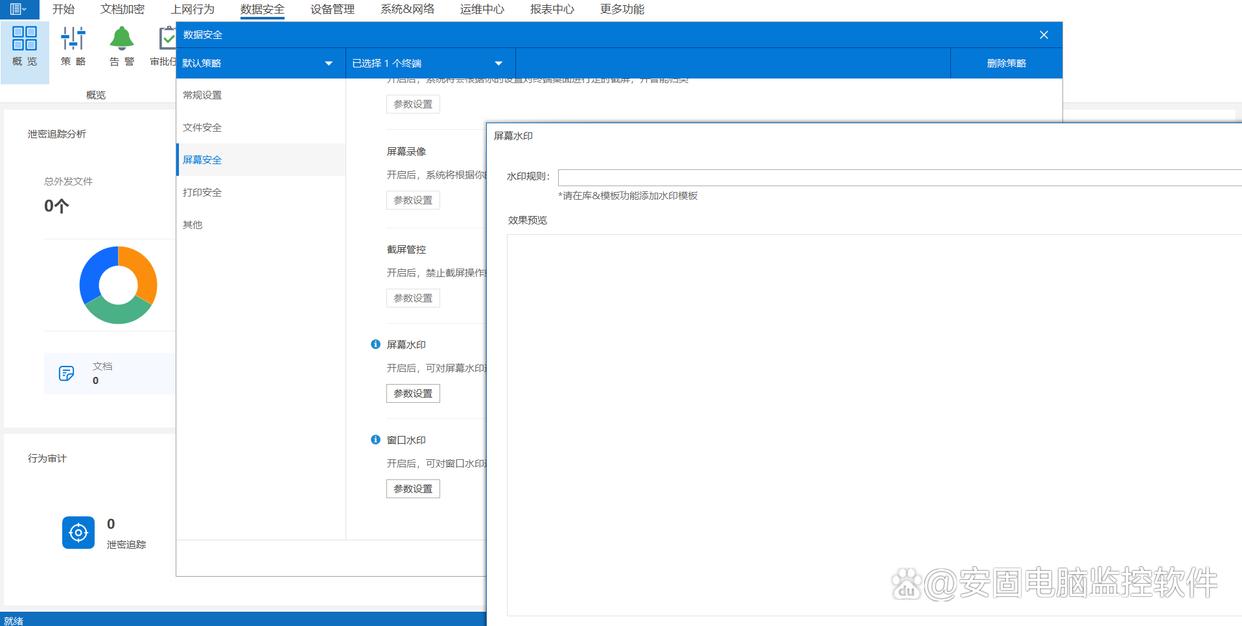Click 参数设置 under 窗口水印
The image size is (1242, 626).
[x=413, y=489]
